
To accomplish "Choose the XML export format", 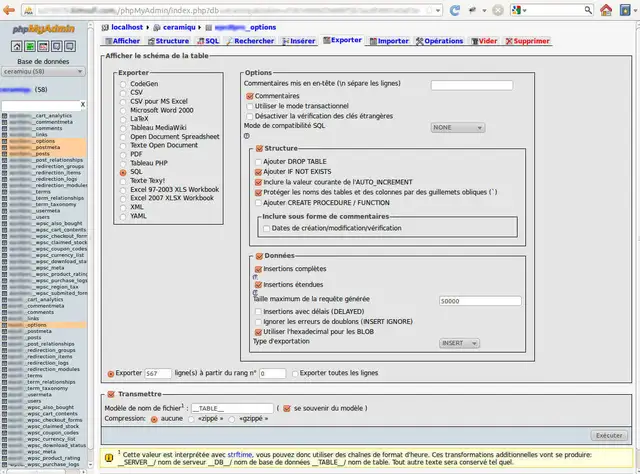I will coord(123,207).
